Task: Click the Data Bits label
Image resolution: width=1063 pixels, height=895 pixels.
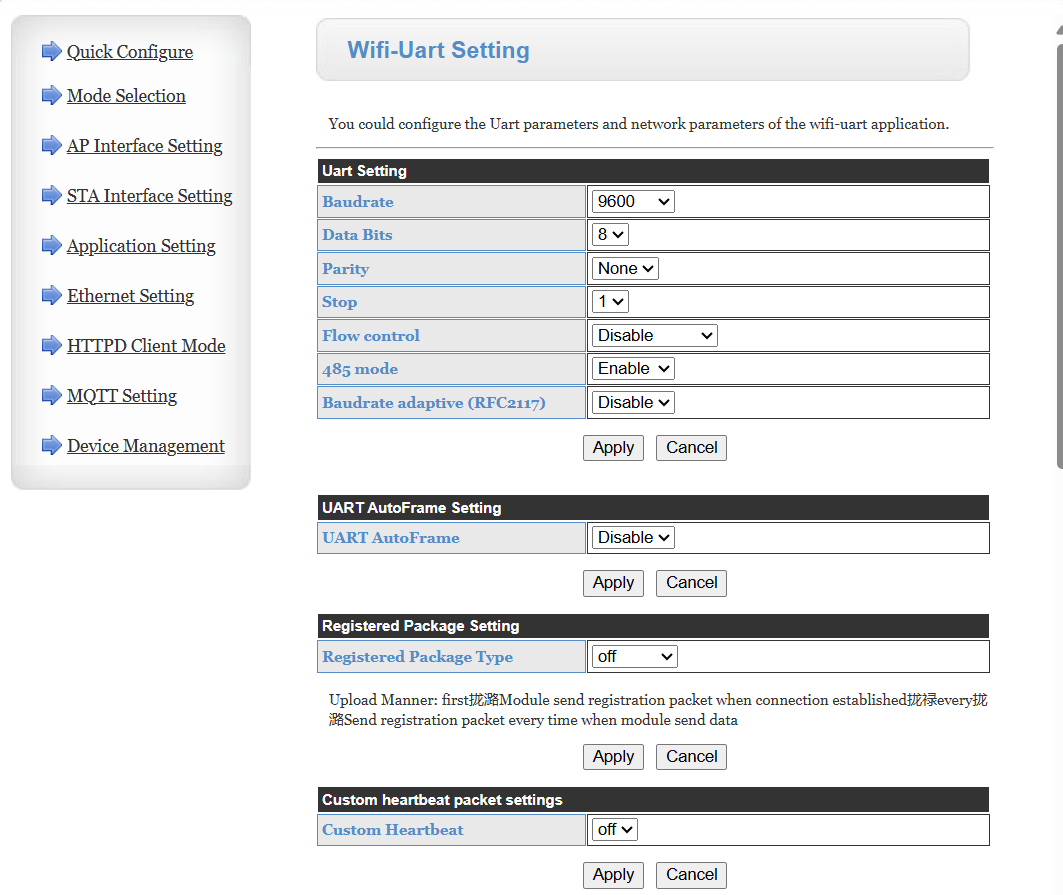Action: [x=357, y=235]
